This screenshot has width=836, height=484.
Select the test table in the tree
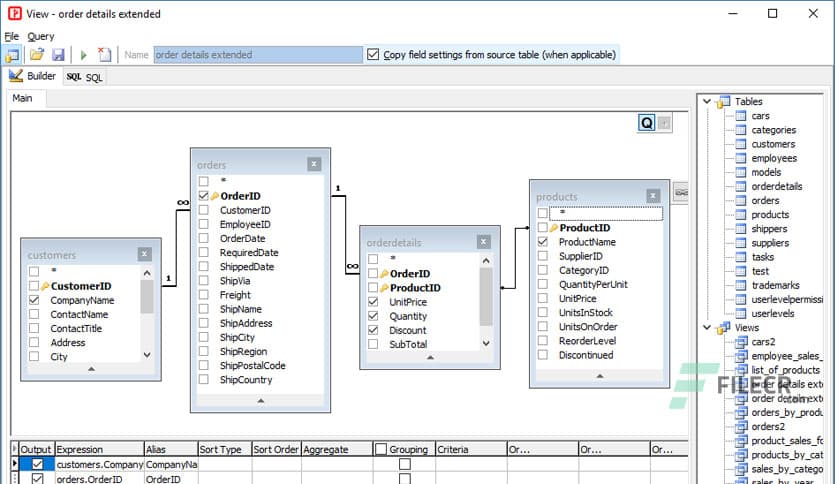(x=760, y=271)
